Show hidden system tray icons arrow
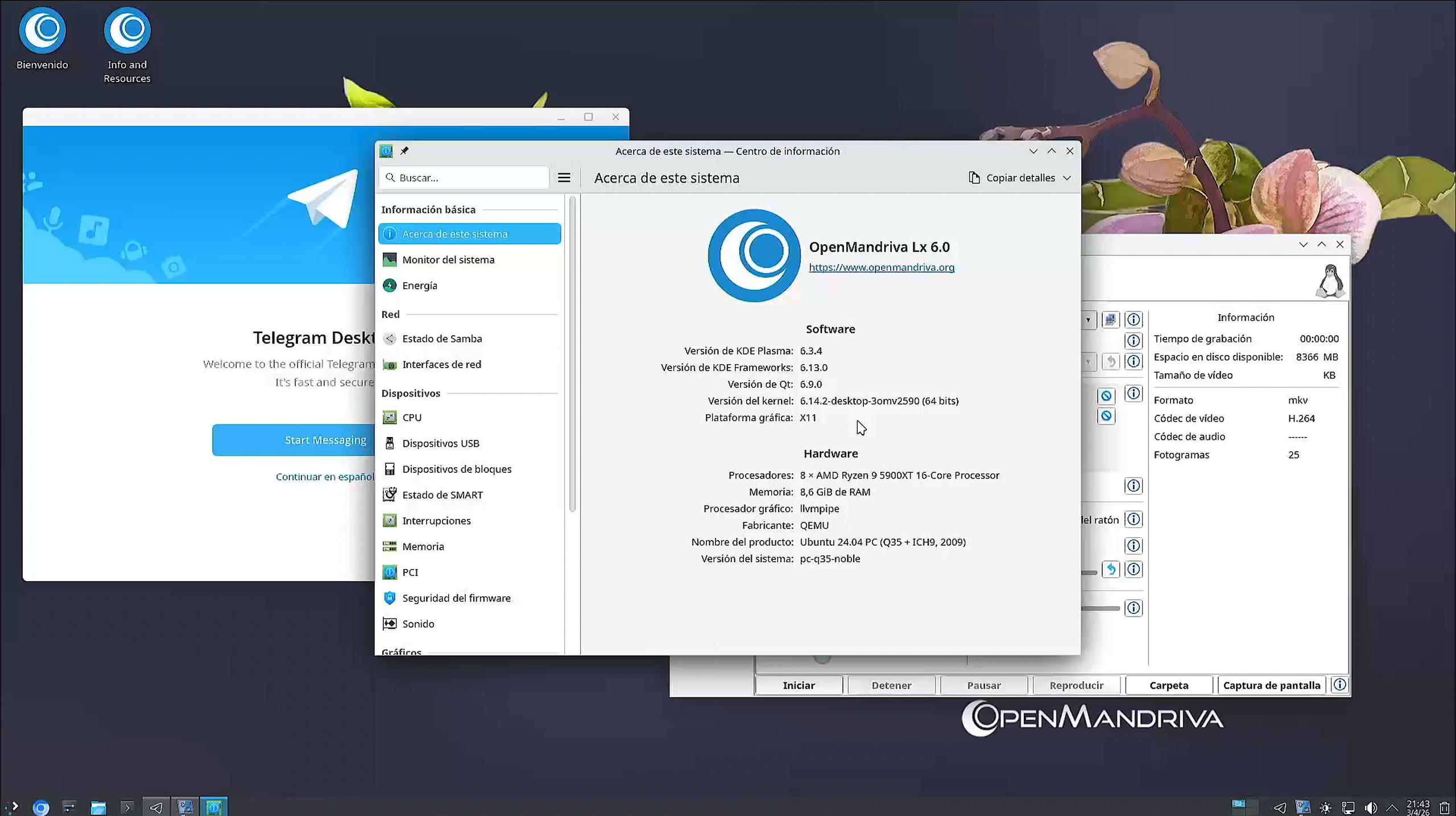1456x816 pixels. coord(1392,807)
